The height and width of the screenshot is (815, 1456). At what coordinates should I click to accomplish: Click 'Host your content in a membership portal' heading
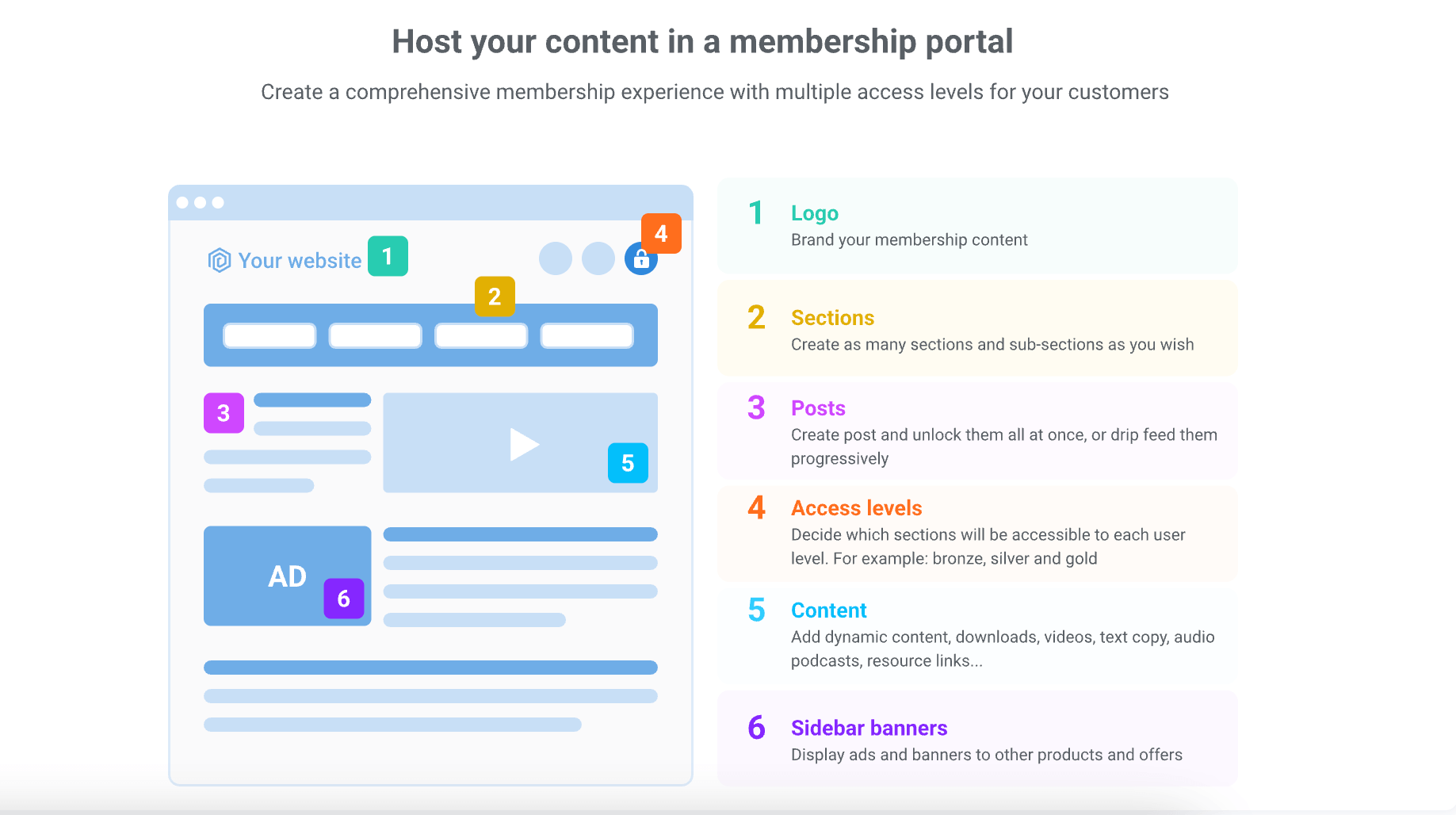click(x=702, y=41)
